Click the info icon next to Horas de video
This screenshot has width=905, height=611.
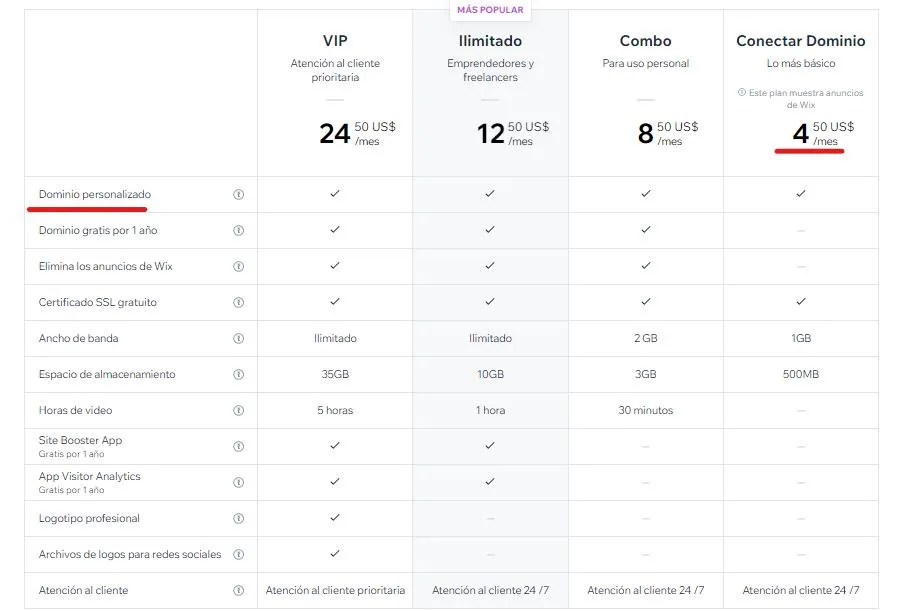(x=238, y=410)
